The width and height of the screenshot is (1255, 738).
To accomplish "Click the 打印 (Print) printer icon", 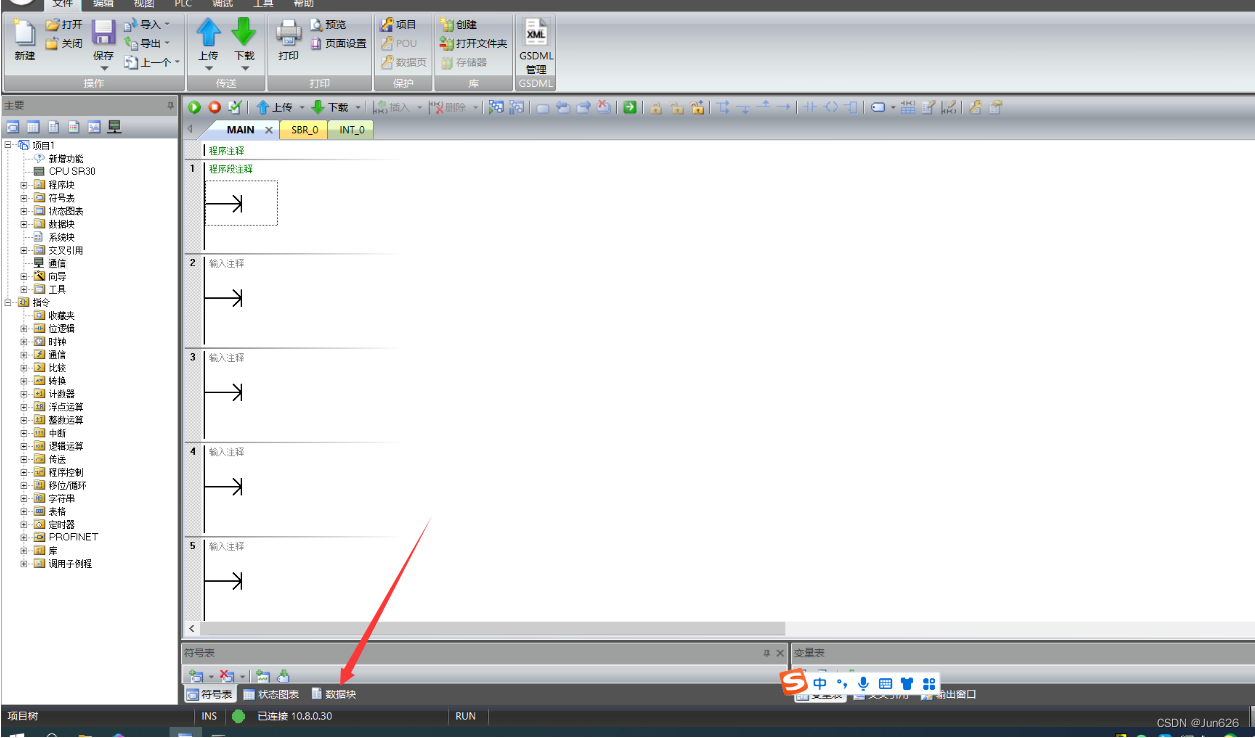I will pyautogui.click(x=289, y=33).
